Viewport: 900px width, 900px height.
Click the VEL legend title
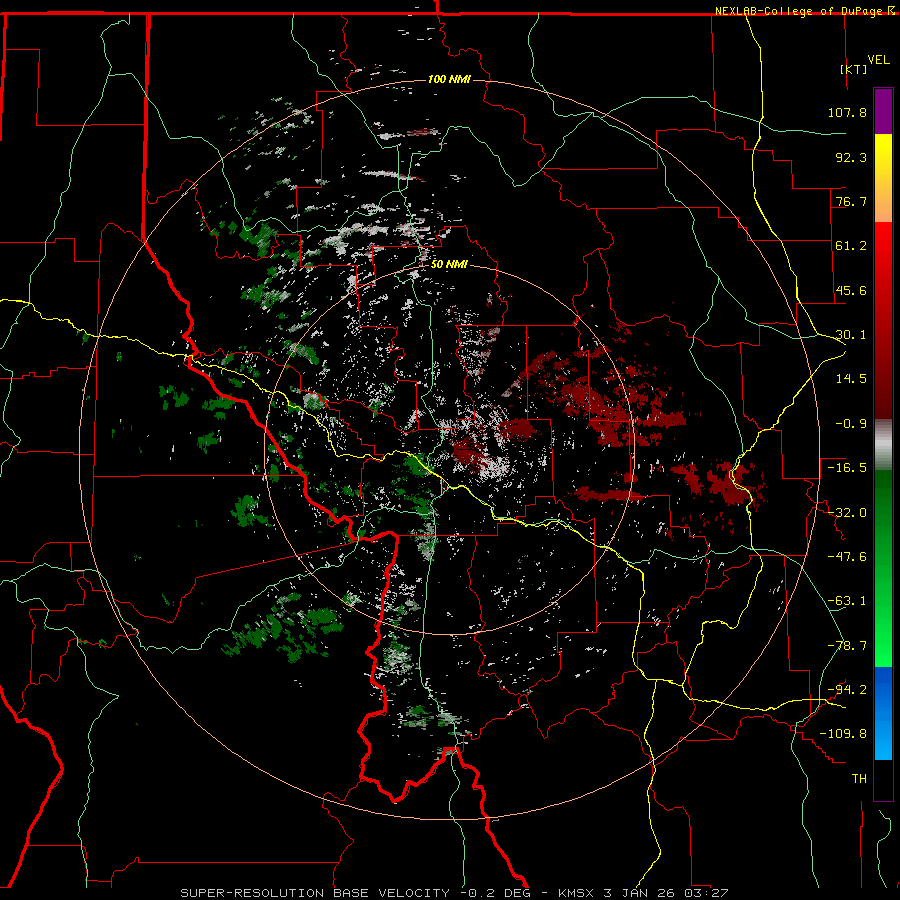point(879,60)
